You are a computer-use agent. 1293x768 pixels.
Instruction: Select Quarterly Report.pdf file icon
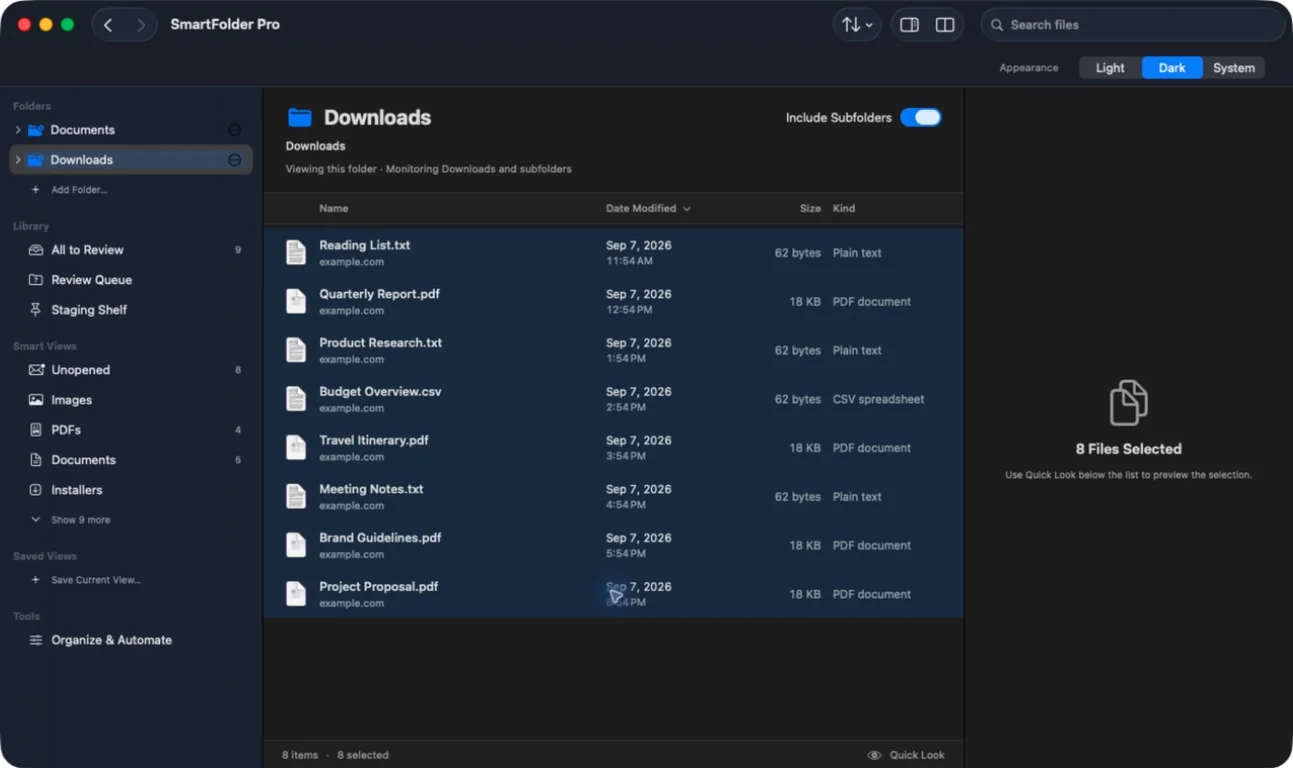[x=296, y=301]
